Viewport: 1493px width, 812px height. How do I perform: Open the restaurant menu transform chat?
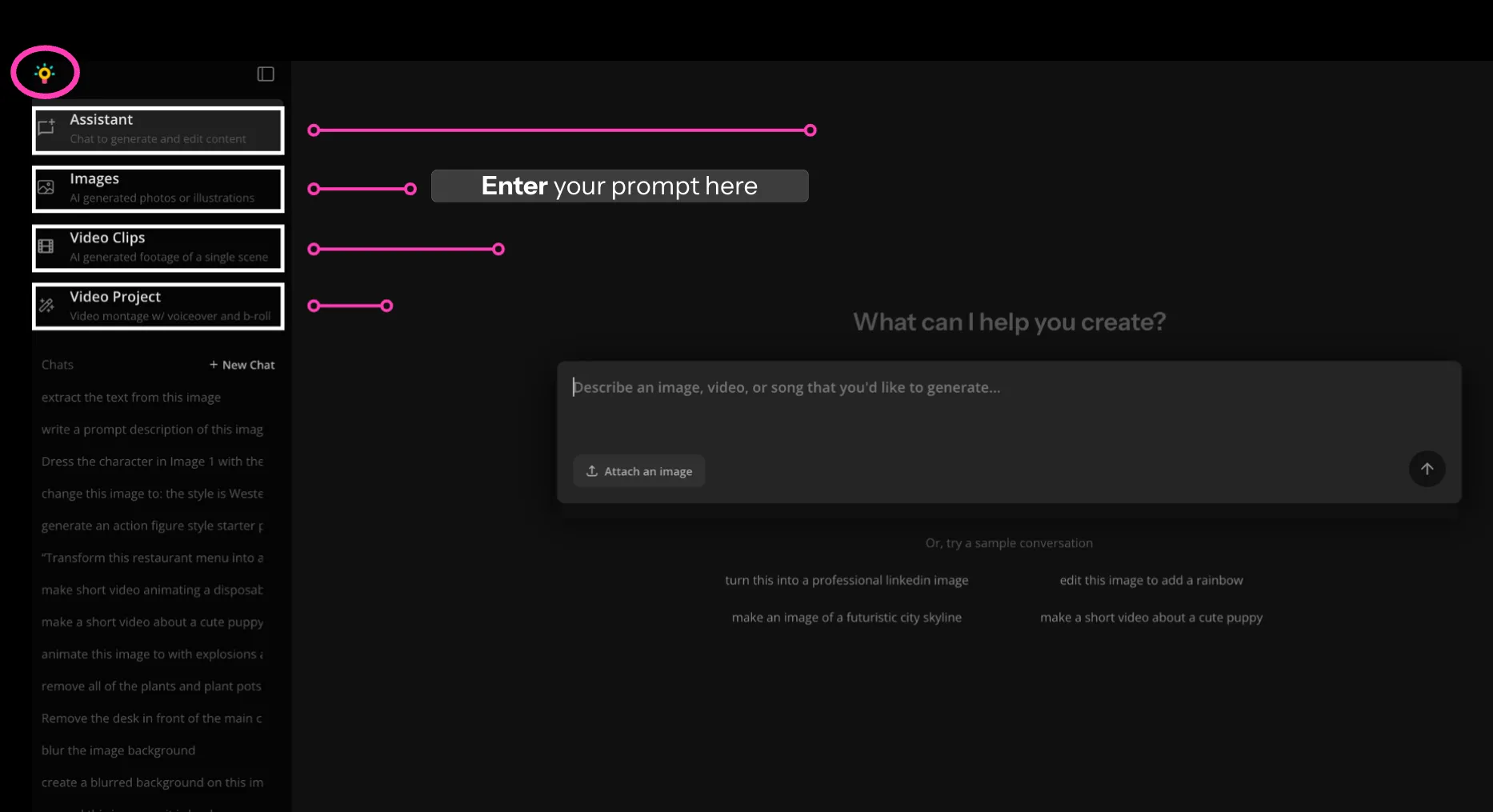pos(152,558)
